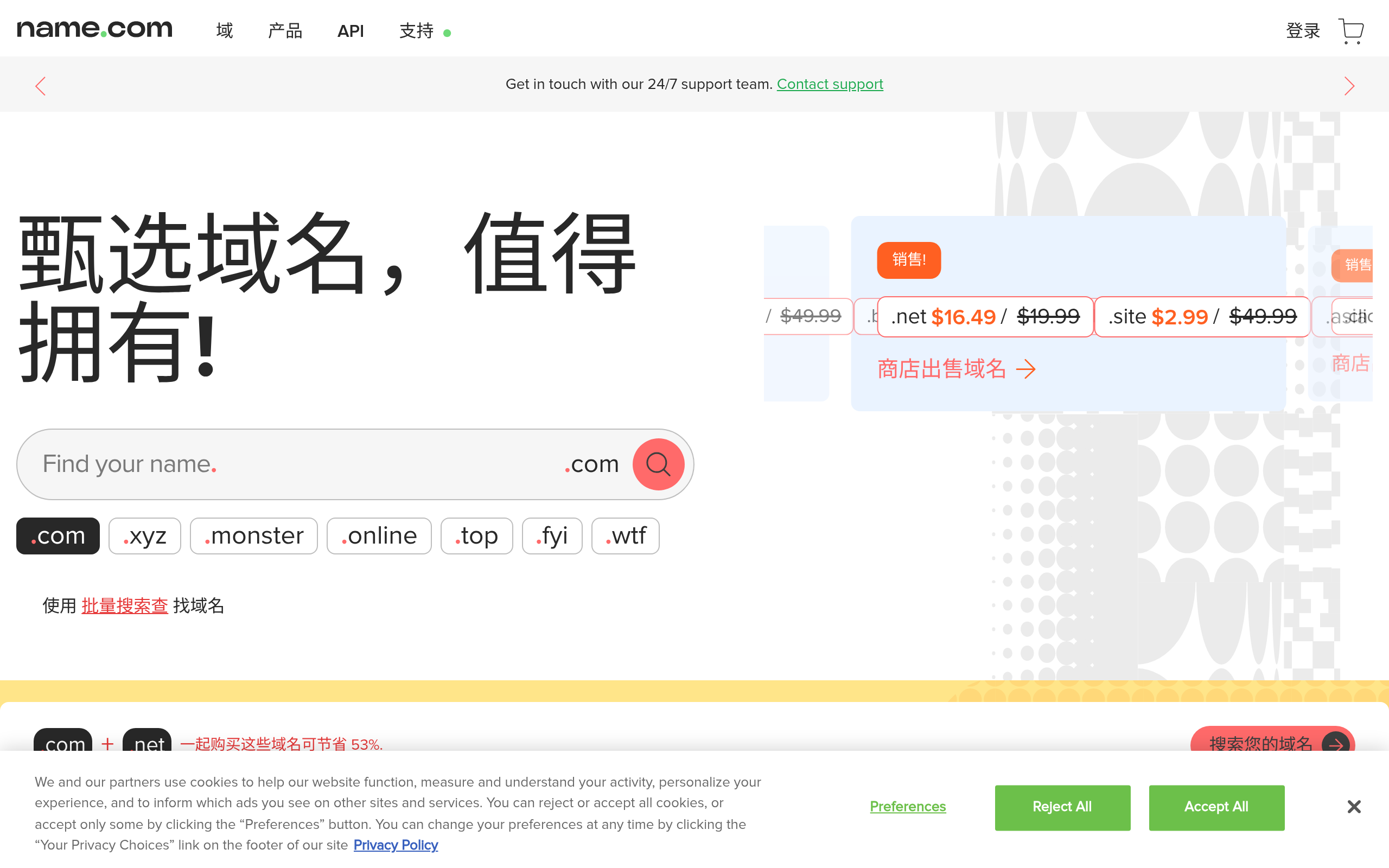Open the 支持 menu
The height and width of the screenshot is (868, 1389).
pos(416,30)
